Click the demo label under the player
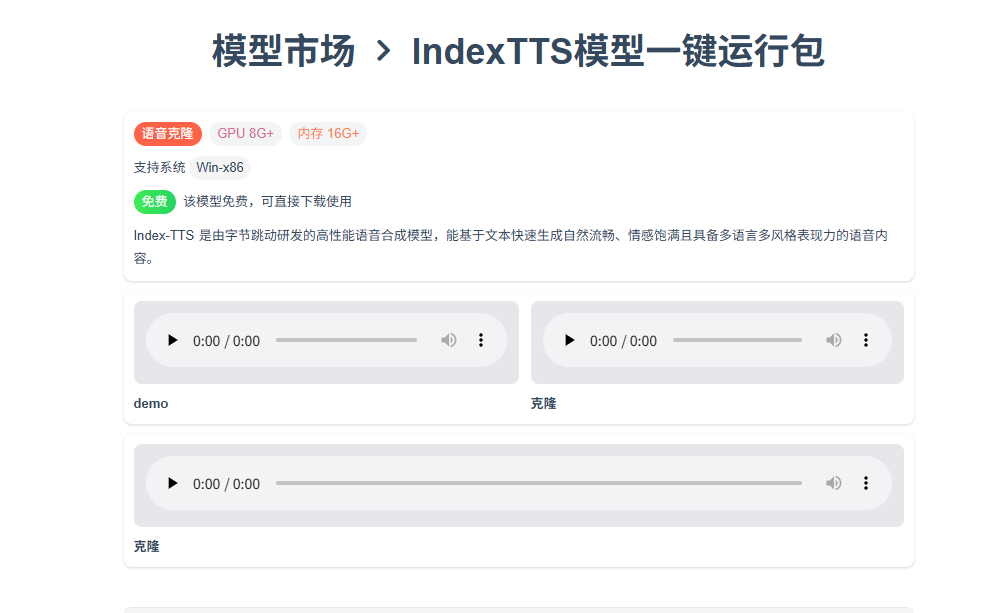The height and width of the screenshot is (613, 998). [151, 403]
